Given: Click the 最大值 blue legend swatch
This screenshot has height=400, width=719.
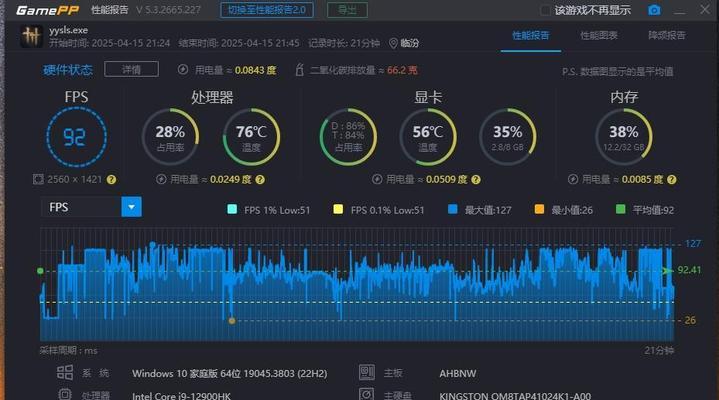Looking at the screenshot, I should coord(453,210).
